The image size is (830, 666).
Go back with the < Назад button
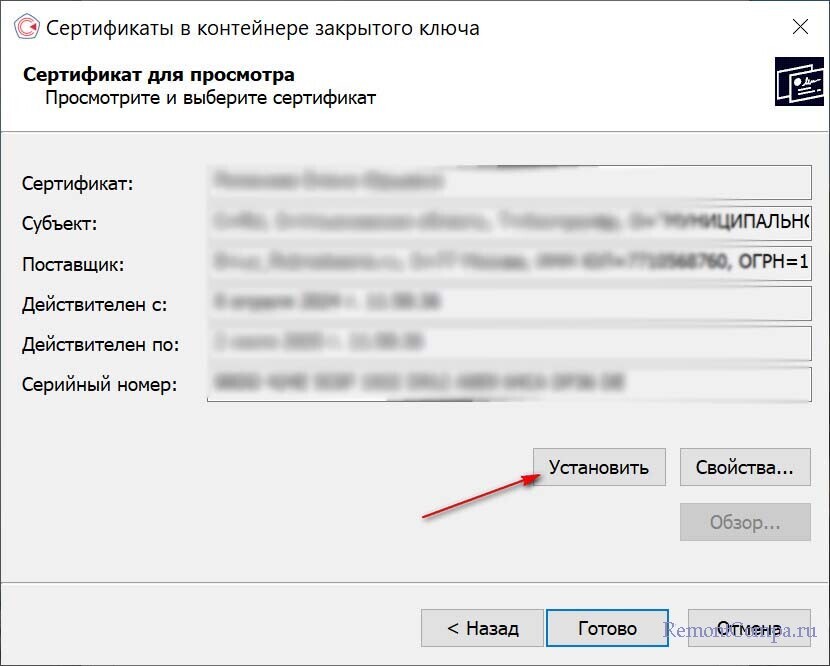(482, 629)
